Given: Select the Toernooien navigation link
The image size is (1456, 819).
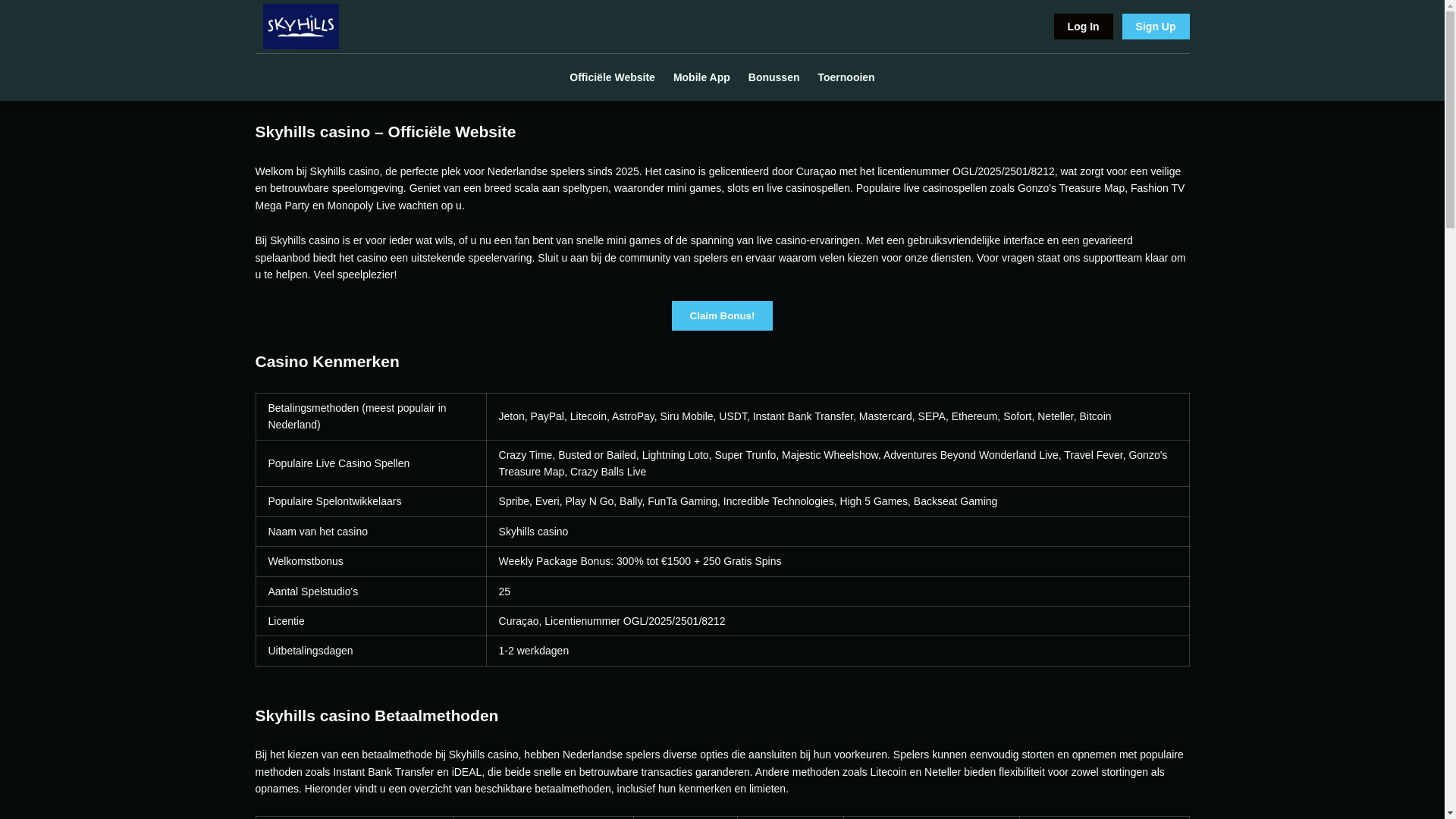Looking at the screenshot, I should pyautogui.click(x=846, y=77).
